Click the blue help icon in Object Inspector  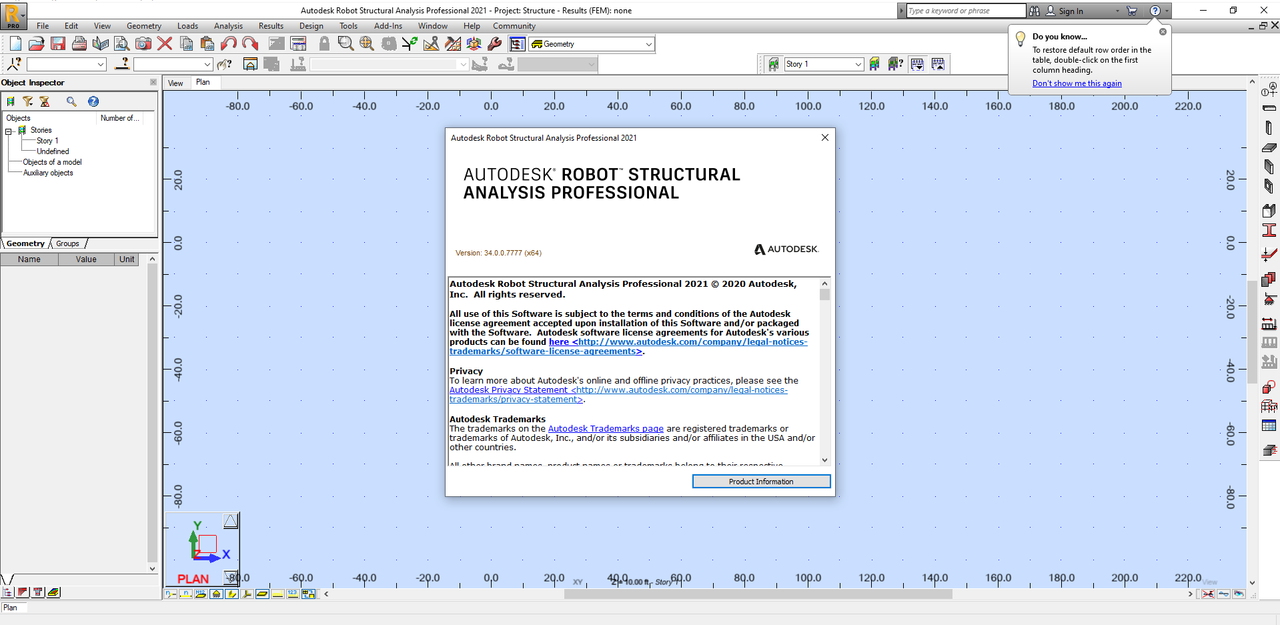pyautogui.click(x=93, y=101)
